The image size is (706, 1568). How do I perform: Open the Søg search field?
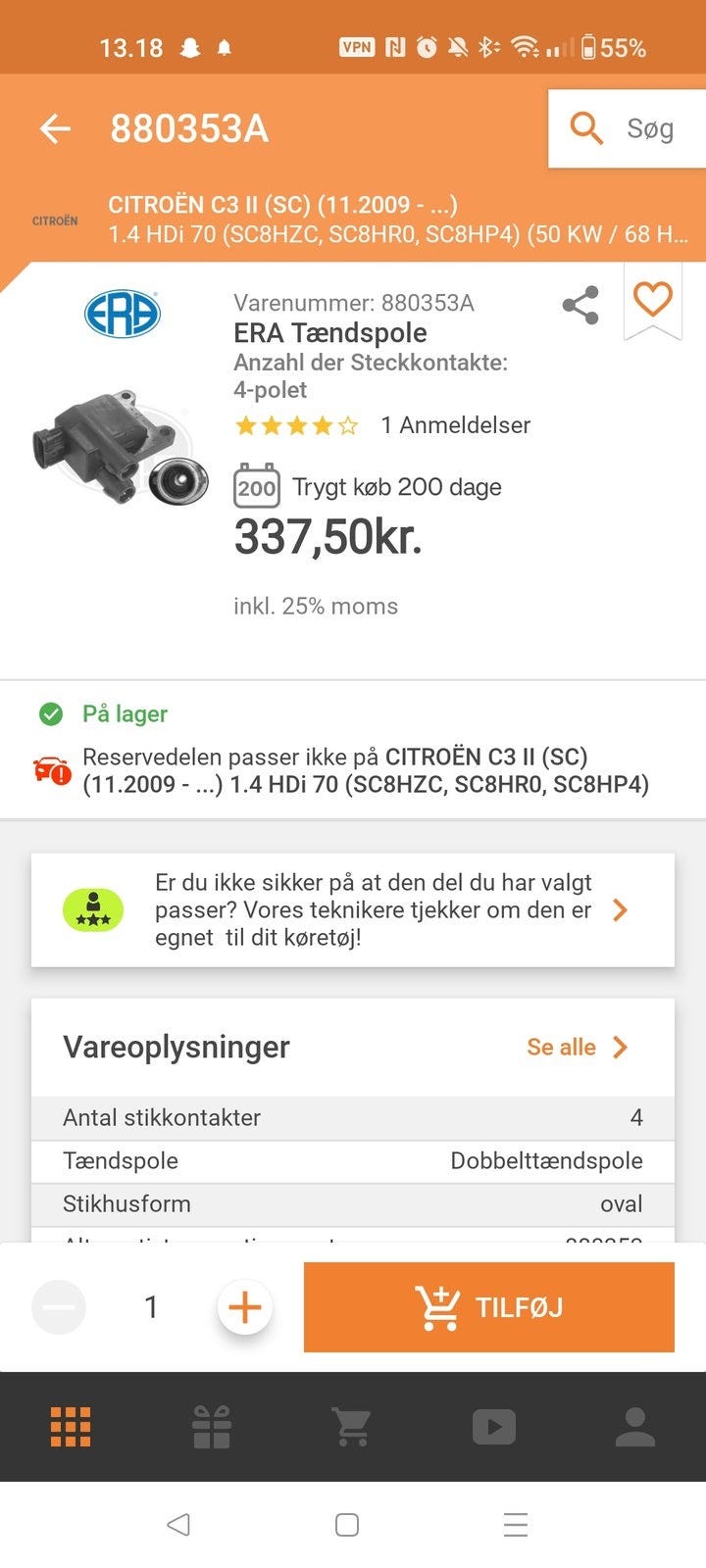[627, 128]
